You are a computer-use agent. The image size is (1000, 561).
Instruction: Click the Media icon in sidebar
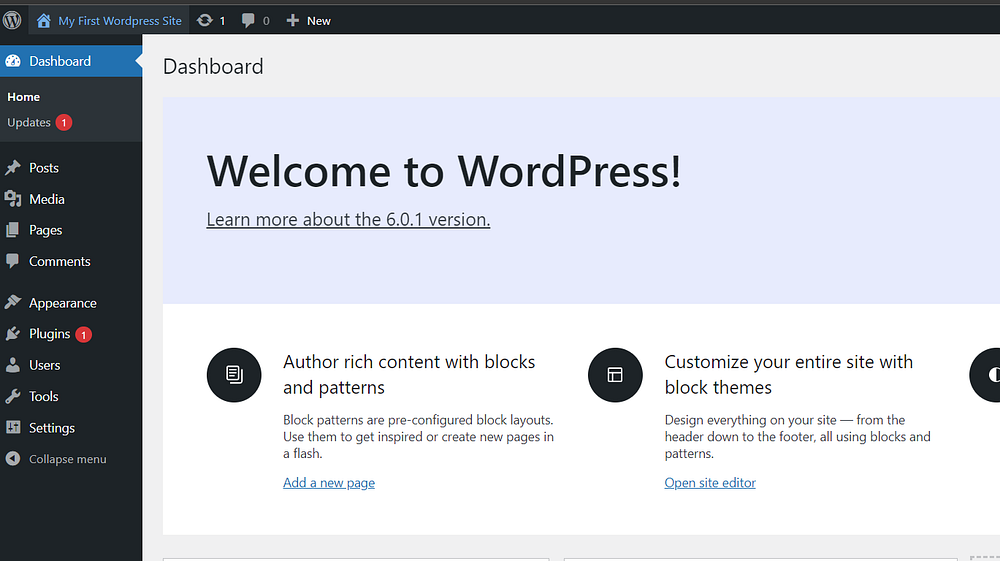point(13,199)
